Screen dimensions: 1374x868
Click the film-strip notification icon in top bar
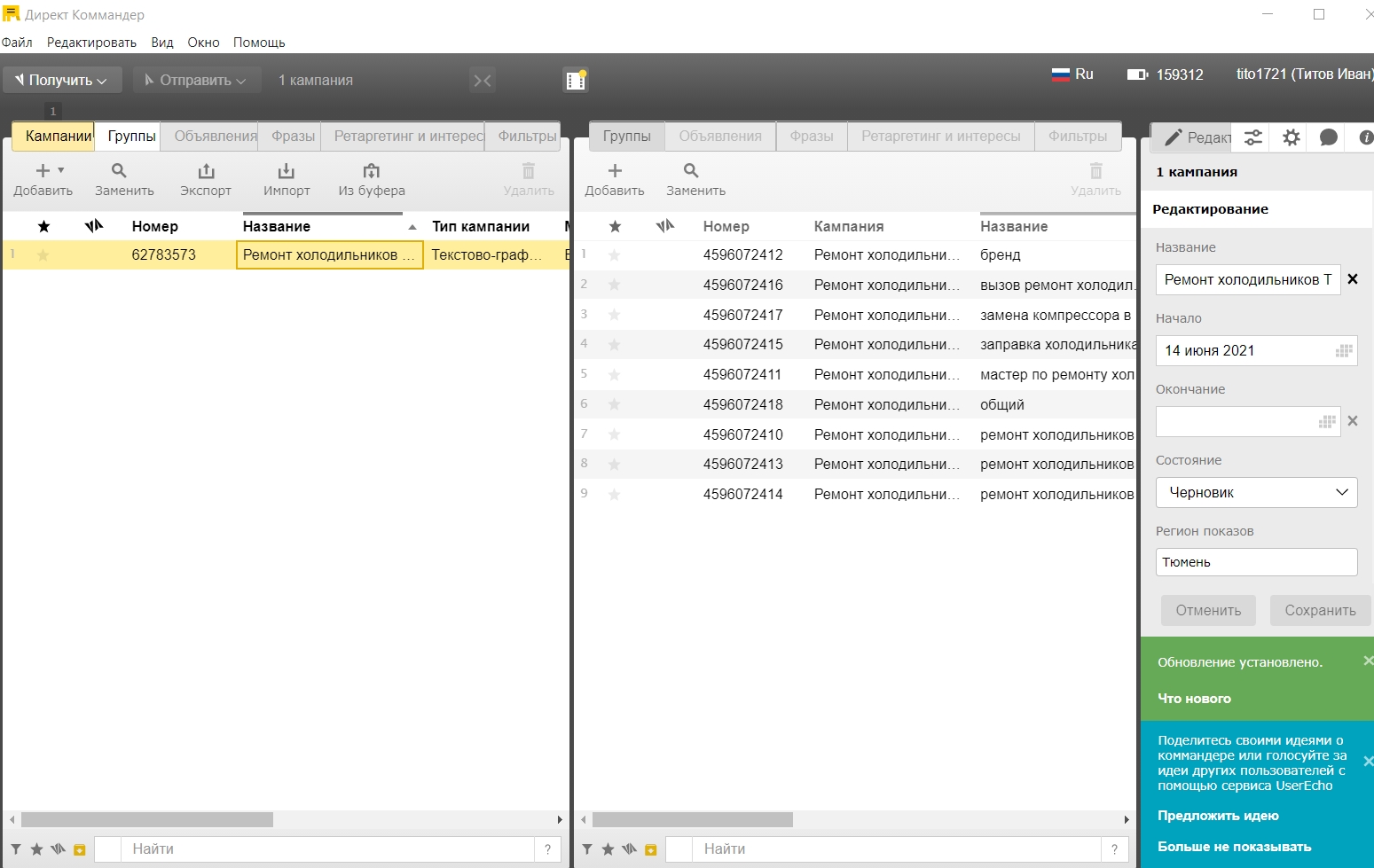(x=576, y=80)
